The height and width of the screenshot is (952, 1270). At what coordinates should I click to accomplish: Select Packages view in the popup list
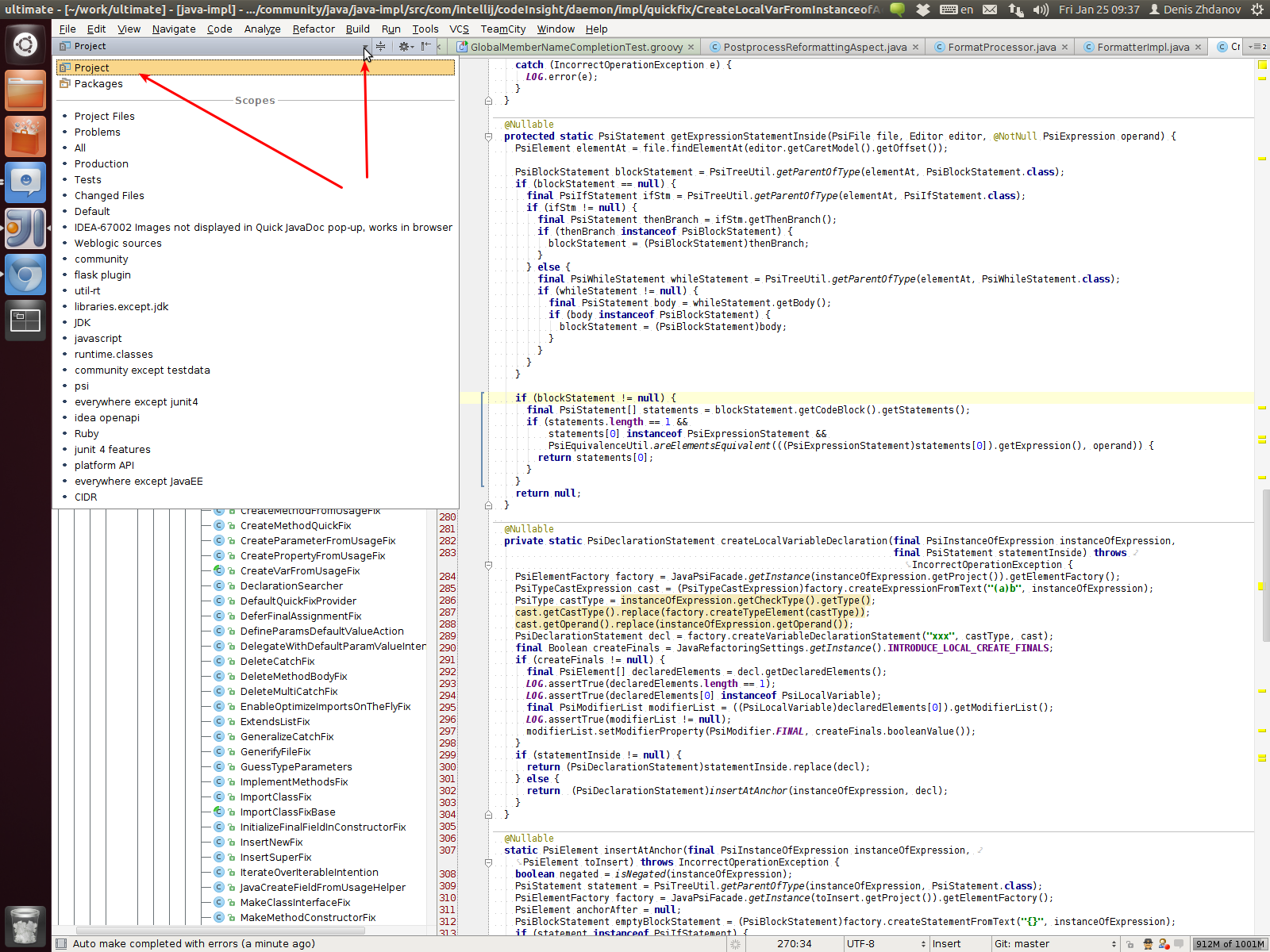click(256, 83)
